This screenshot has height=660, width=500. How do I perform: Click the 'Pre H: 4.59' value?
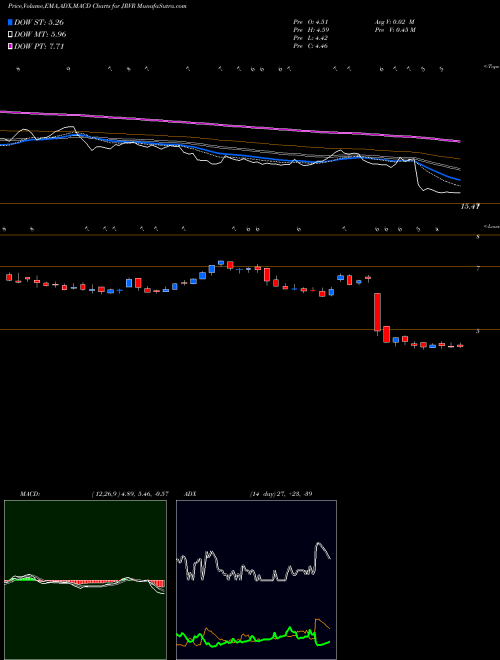(x=311, y=30)
